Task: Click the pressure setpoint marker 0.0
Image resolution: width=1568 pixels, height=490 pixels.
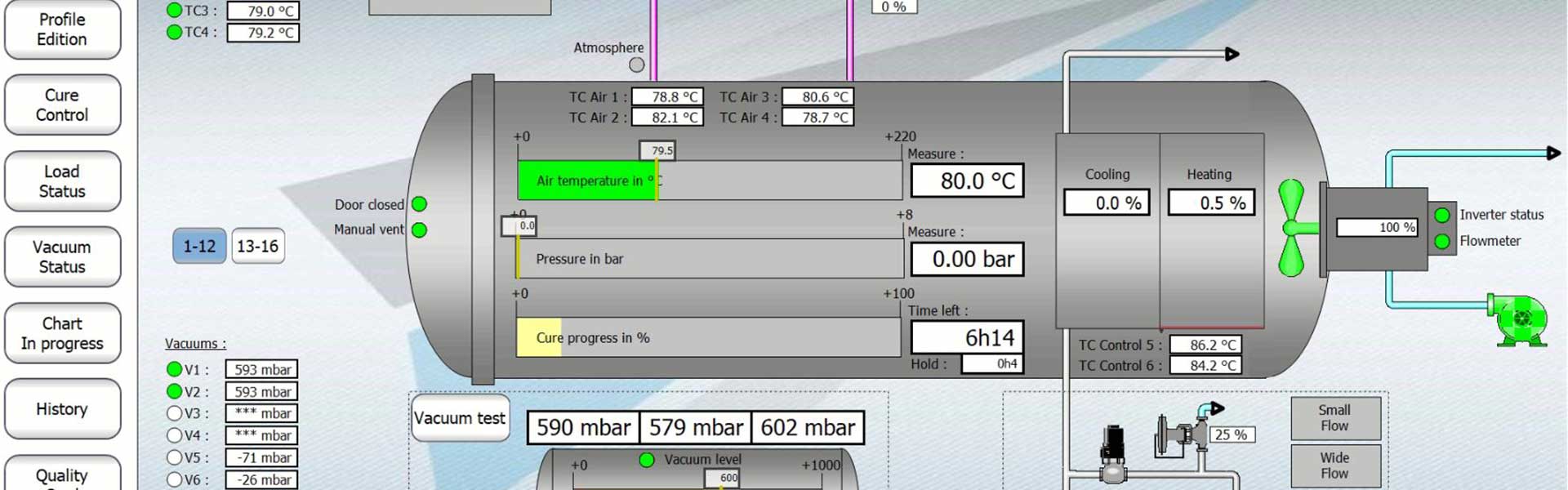Action: coord(519,225)
